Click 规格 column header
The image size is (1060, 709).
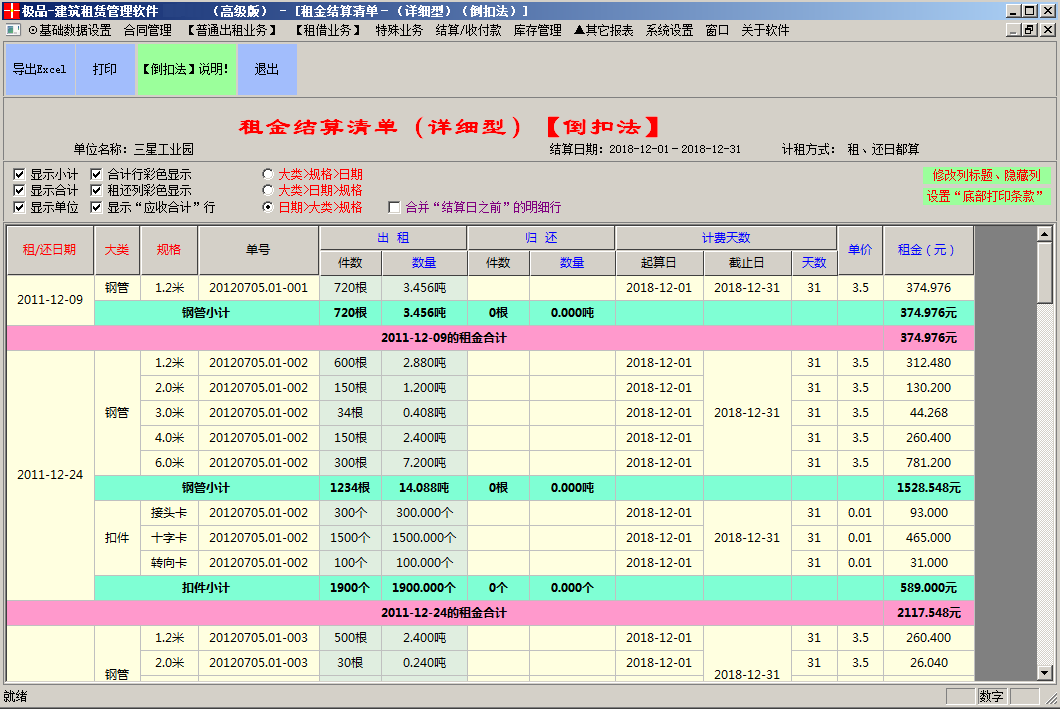coord(169,249)
